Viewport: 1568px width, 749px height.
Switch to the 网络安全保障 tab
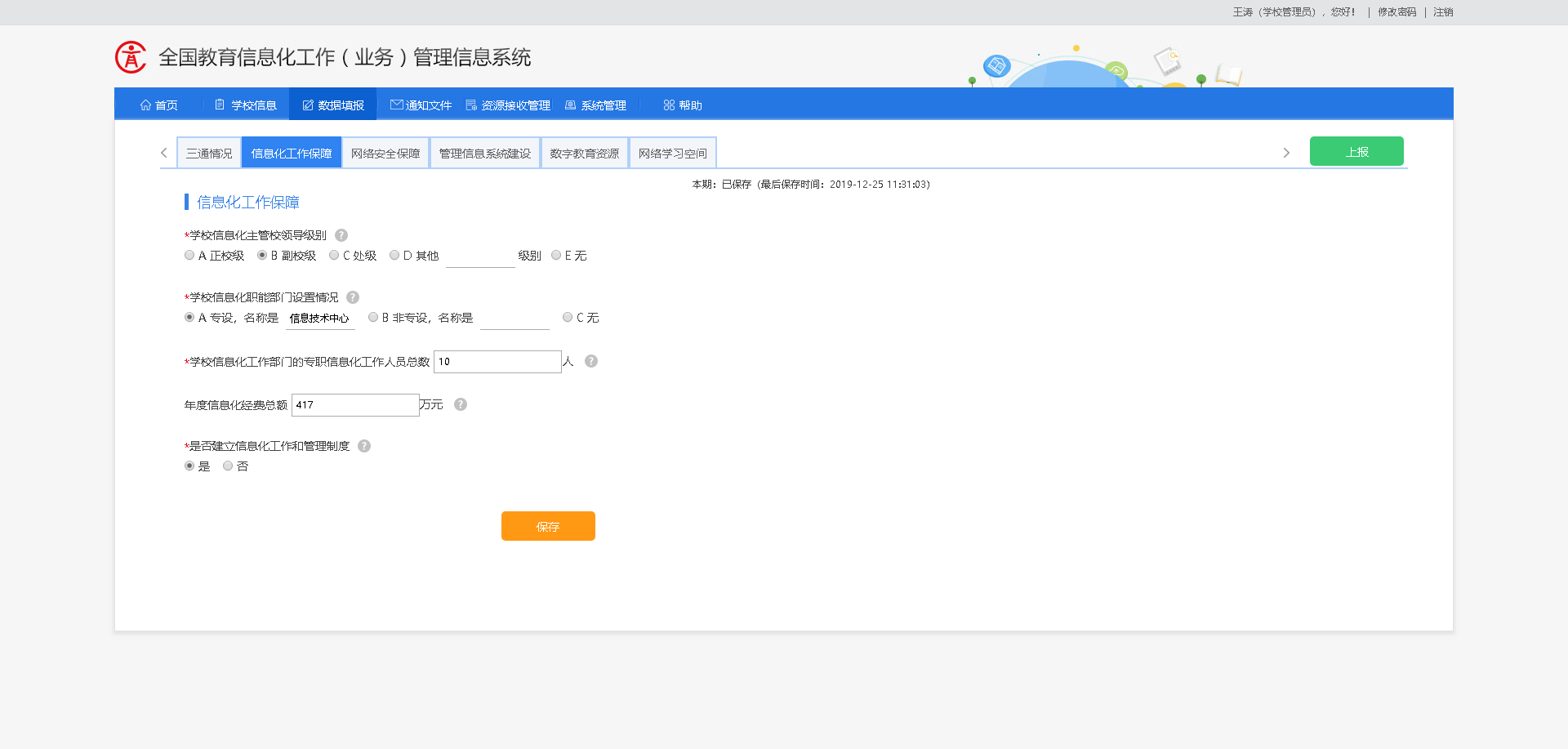click(x=385, y=152)
